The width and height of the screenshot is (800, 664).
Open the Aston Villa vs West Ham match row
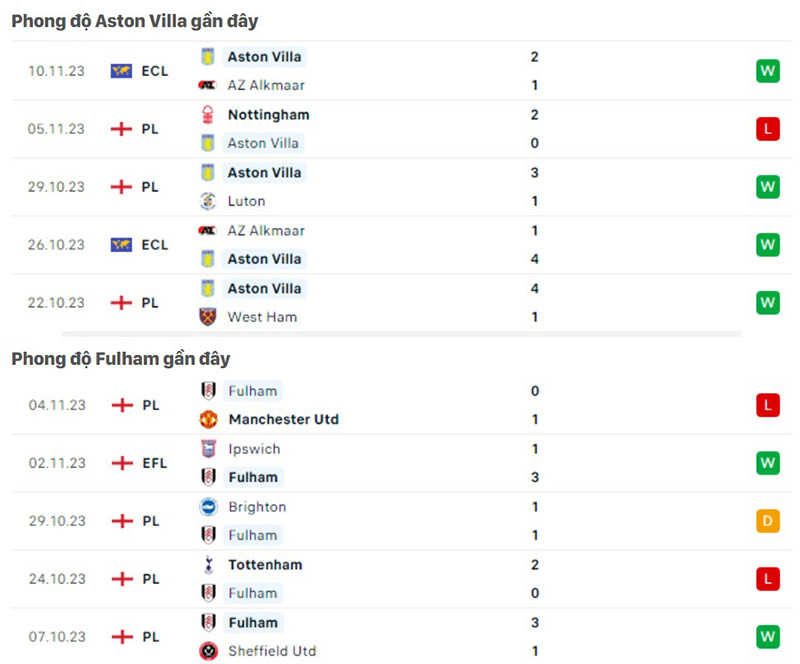(400, 302)
